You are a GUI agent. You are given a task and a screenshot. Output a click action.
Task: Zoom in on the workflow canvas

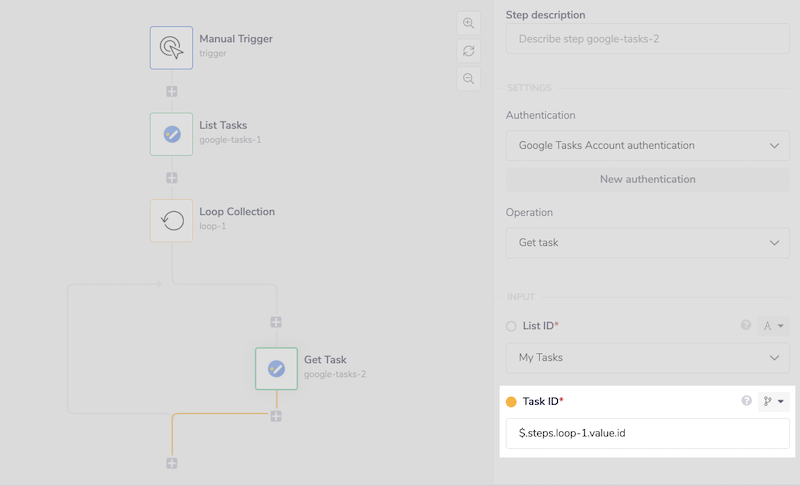coord(468,23)
